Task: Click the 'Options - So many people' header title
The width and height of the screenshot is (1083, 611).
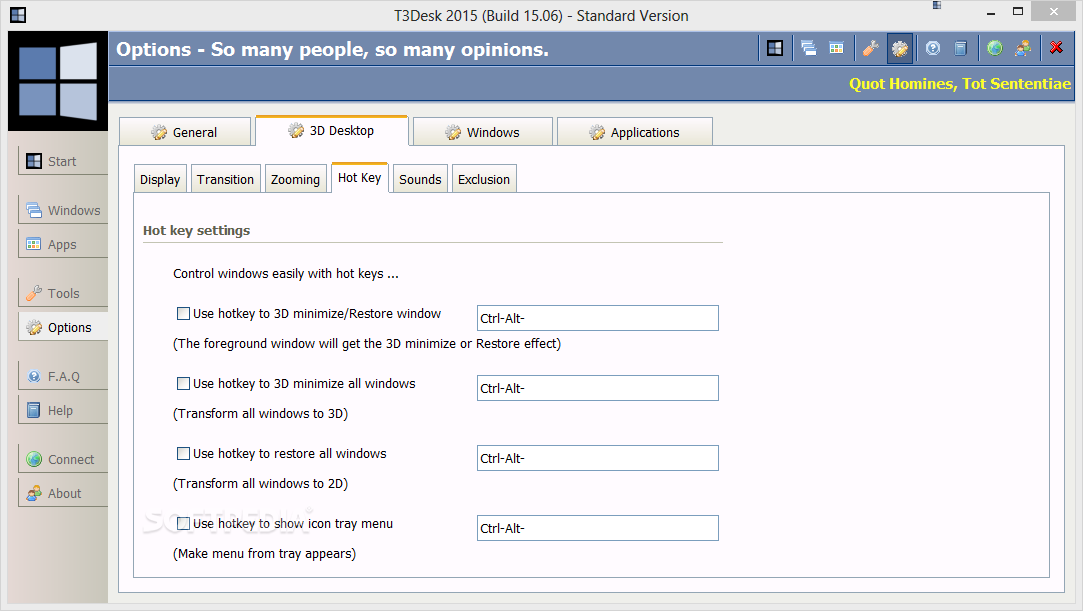Action: (332, 49)
